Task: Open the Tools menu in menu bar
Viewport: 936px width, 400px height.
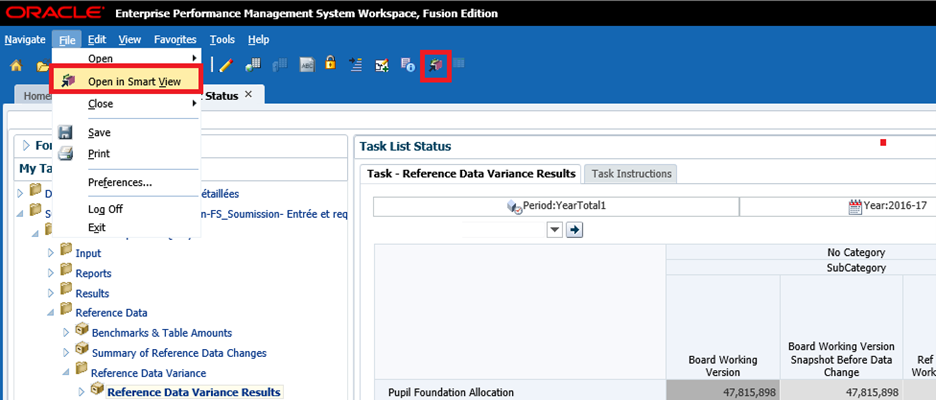Action: [x=222, y=39]
